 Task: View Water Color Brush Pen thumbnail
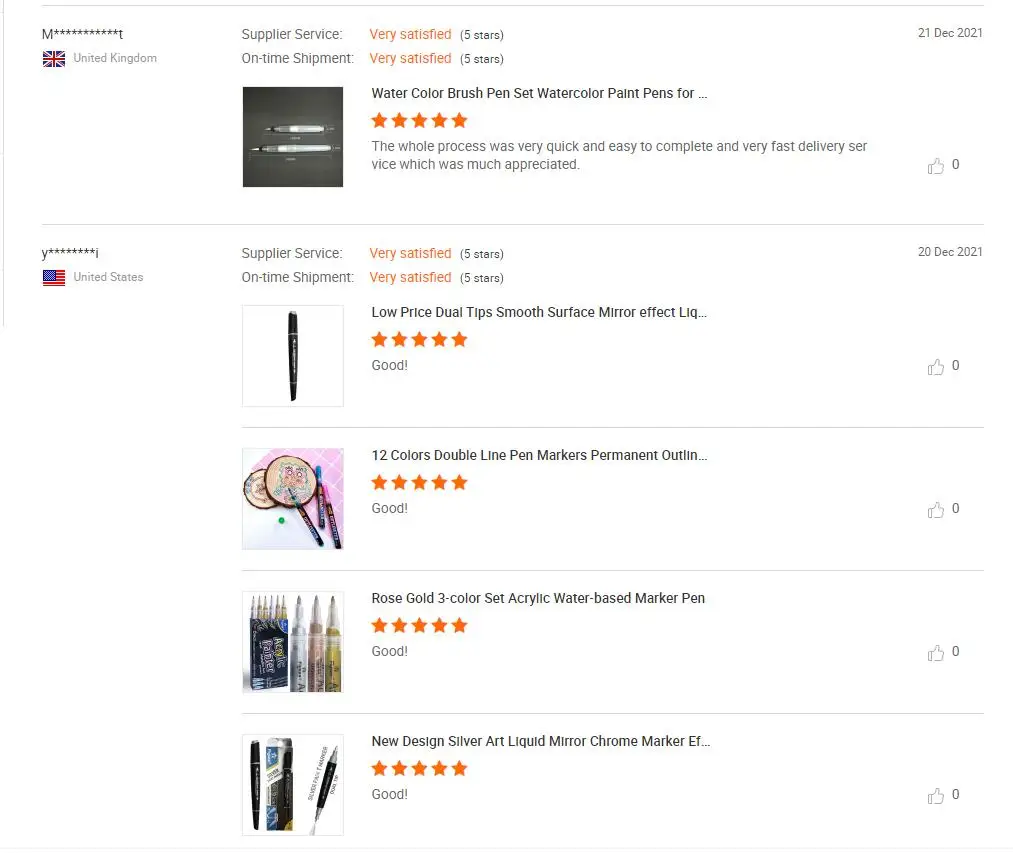[x=293, y=137]
